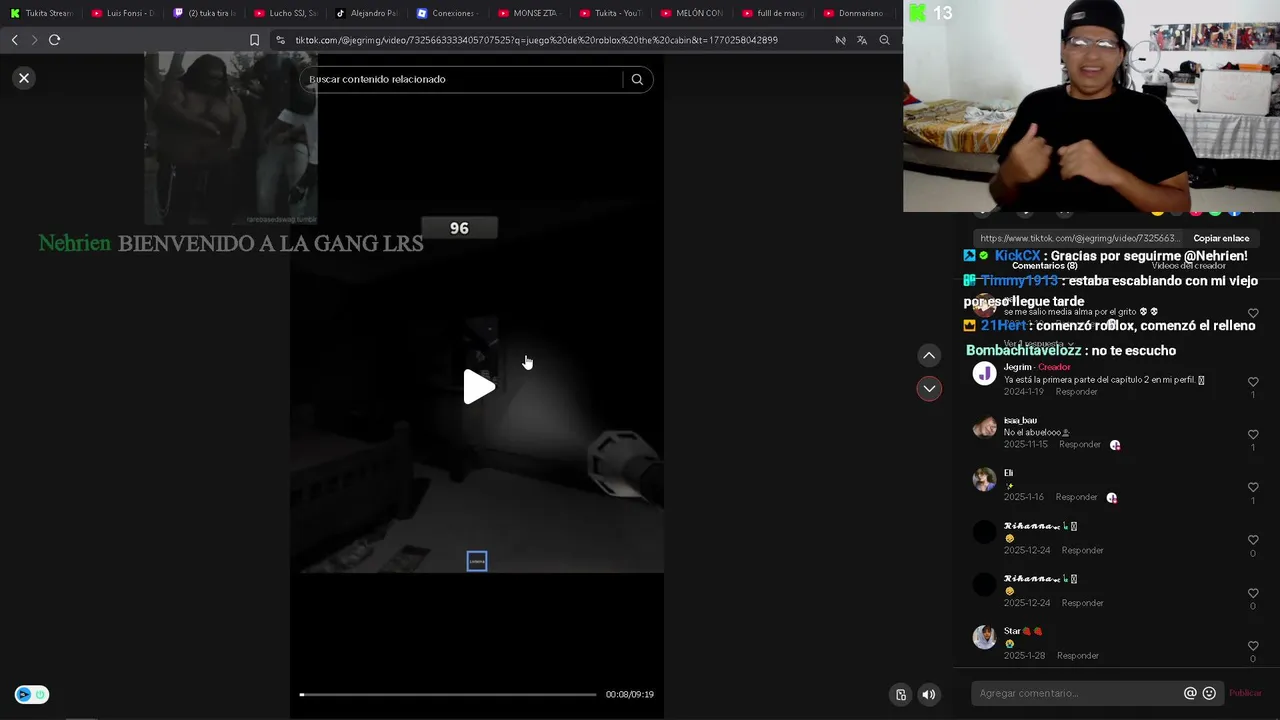Switch to Videos del creador tab
Image resolution: width=1280 pixels, height=720 pixels.
(x=1188, y=266)
